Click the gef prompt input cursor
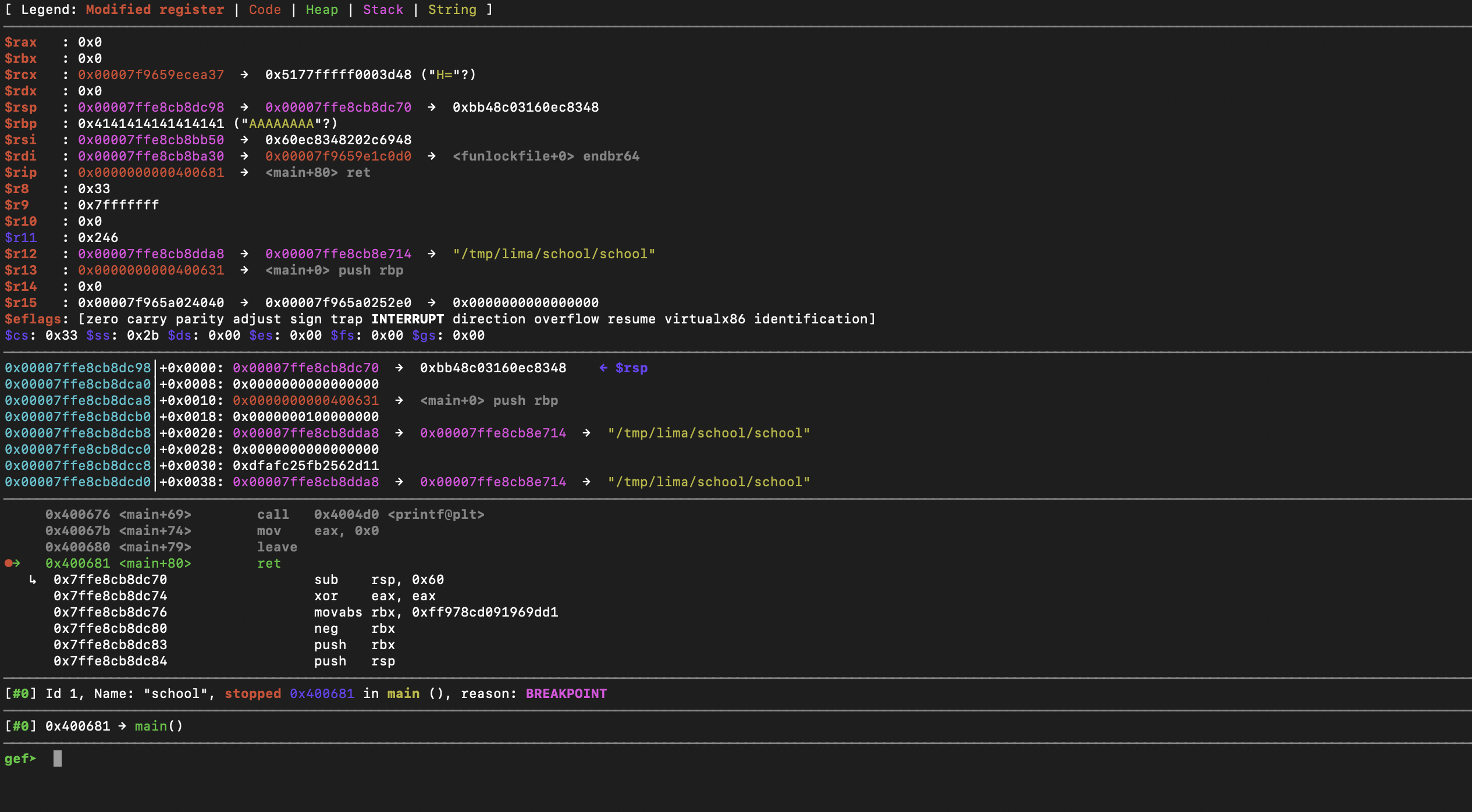Viewport: 1472px width, 812px height. [58, 758]
